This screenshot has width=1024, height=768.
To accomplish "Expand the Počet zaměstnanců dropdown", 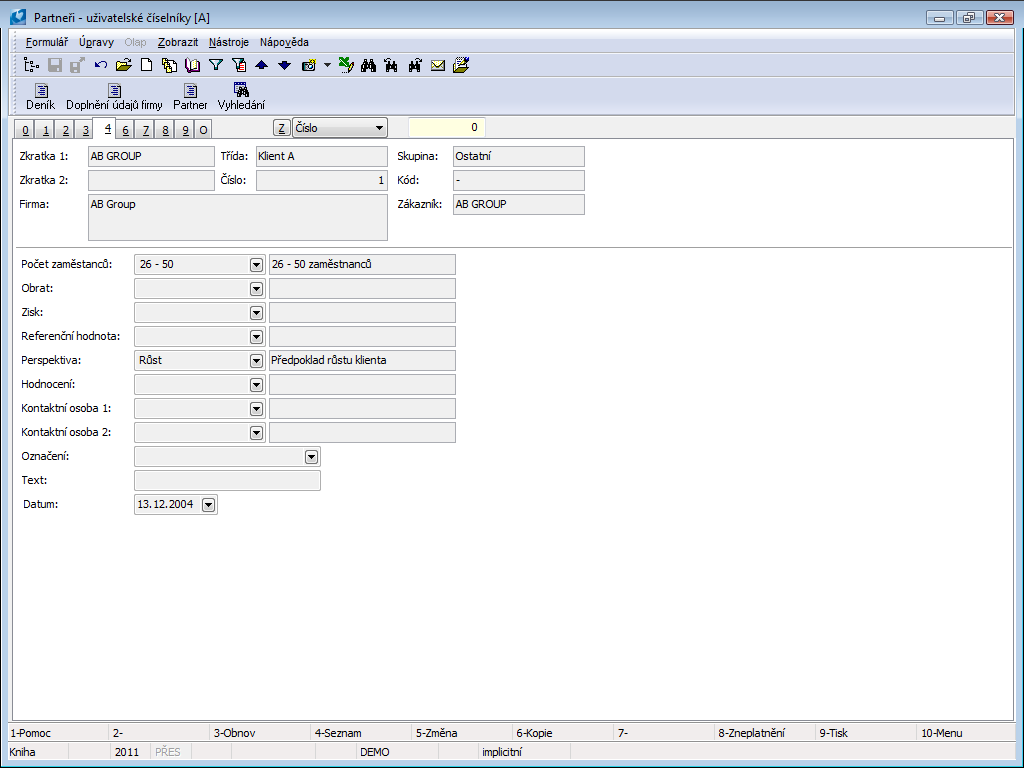I will tap(256, 265).
